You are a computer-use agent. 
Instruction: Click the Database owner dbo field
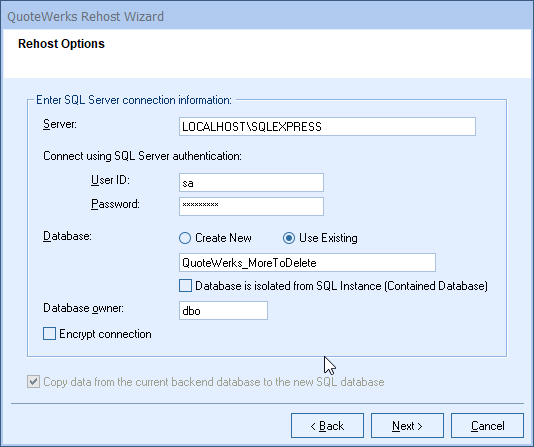click(x=223, y=310)
